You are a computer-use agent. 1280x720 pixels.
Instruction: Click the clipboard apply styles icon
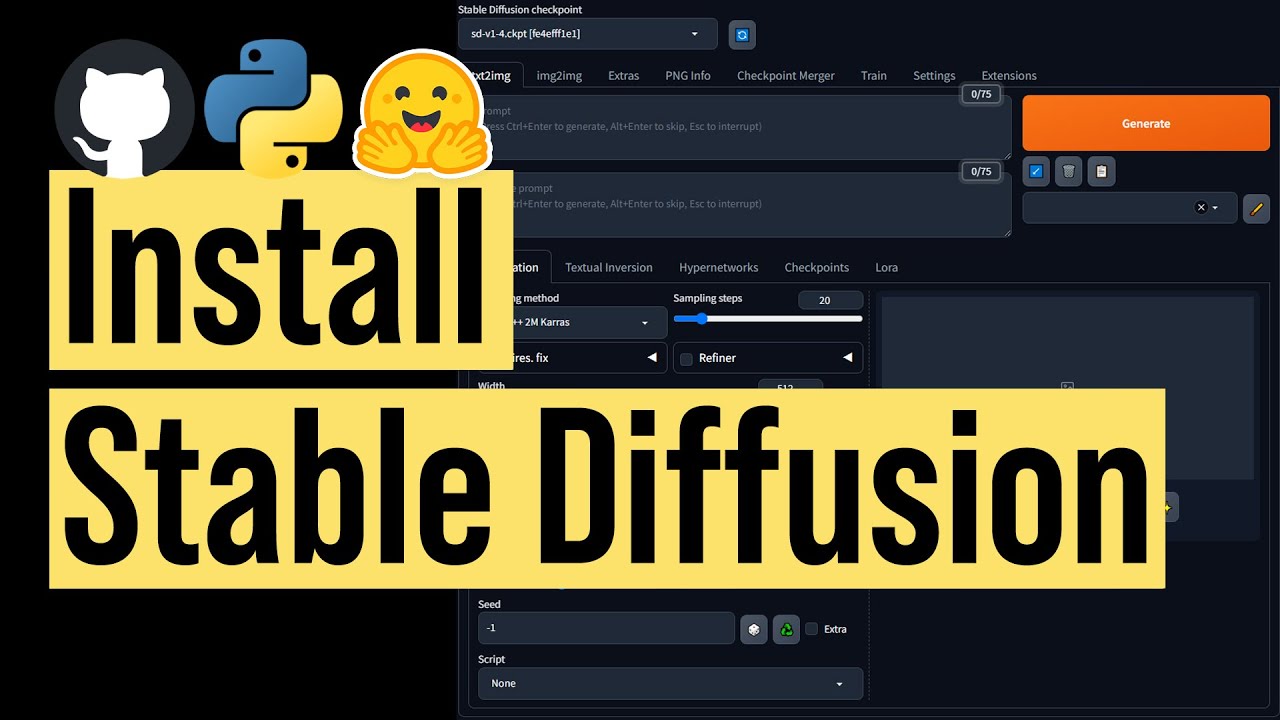1101,171
